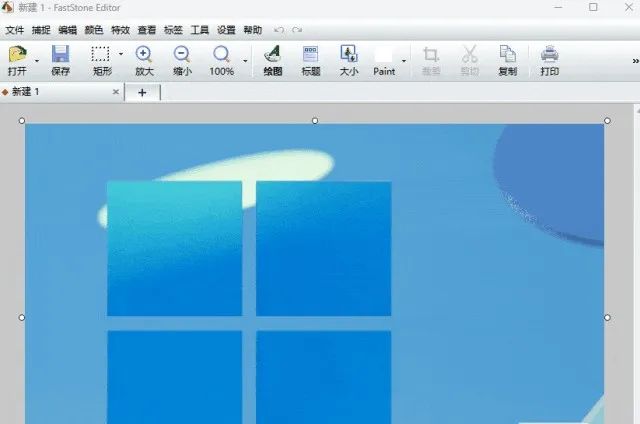Click the FastStone Editor title bar icon
This screenshot has height=424, width=640.
coord(7,7)
